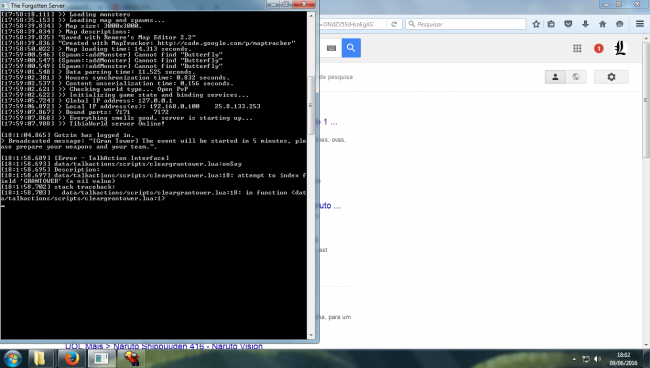Open the on-screen keyboard input tool
650x368 pixels.
pos(331,48)
